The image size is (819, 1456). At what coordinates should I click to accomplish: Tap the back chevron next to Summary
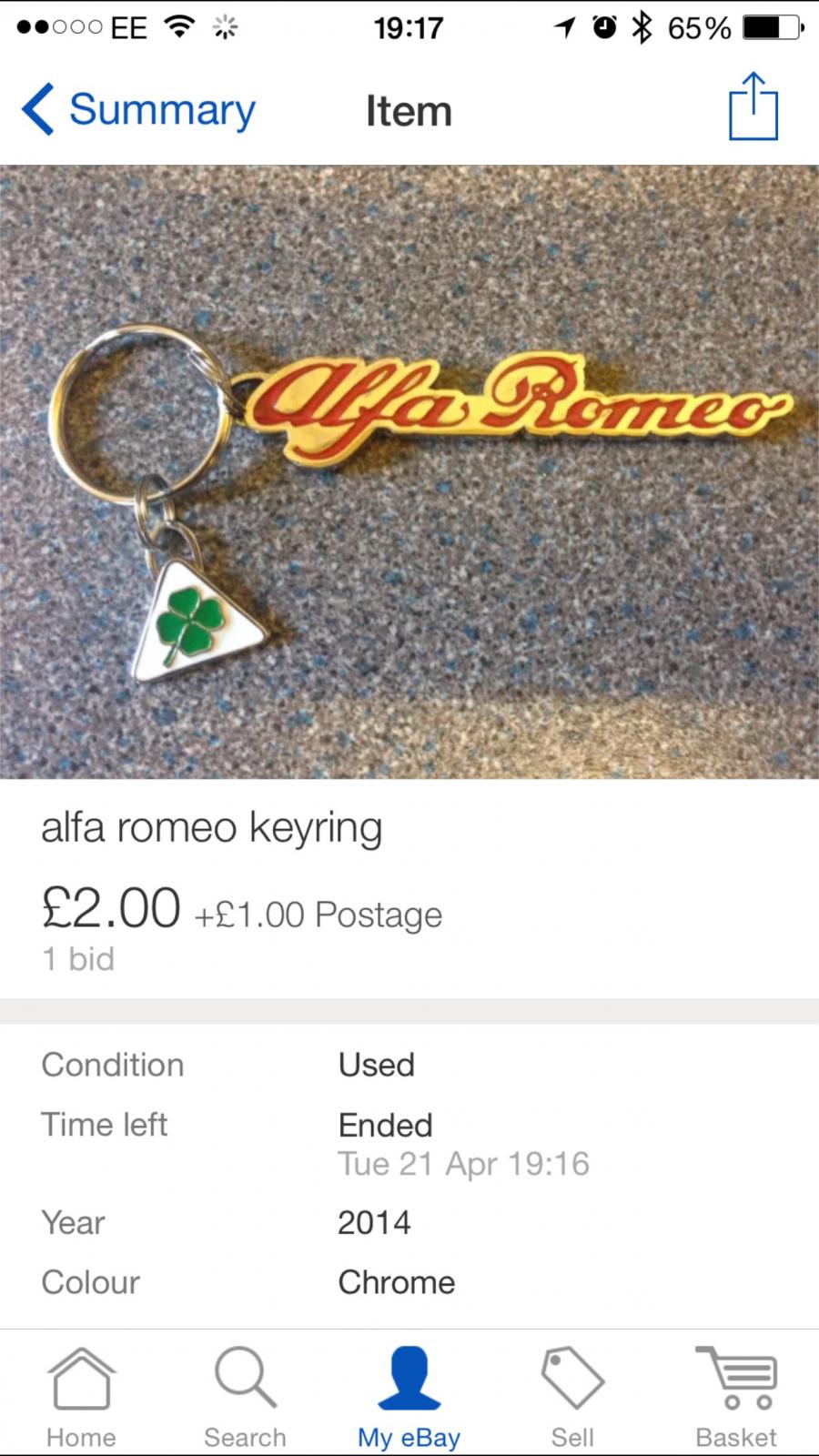(x=38, y=109)
